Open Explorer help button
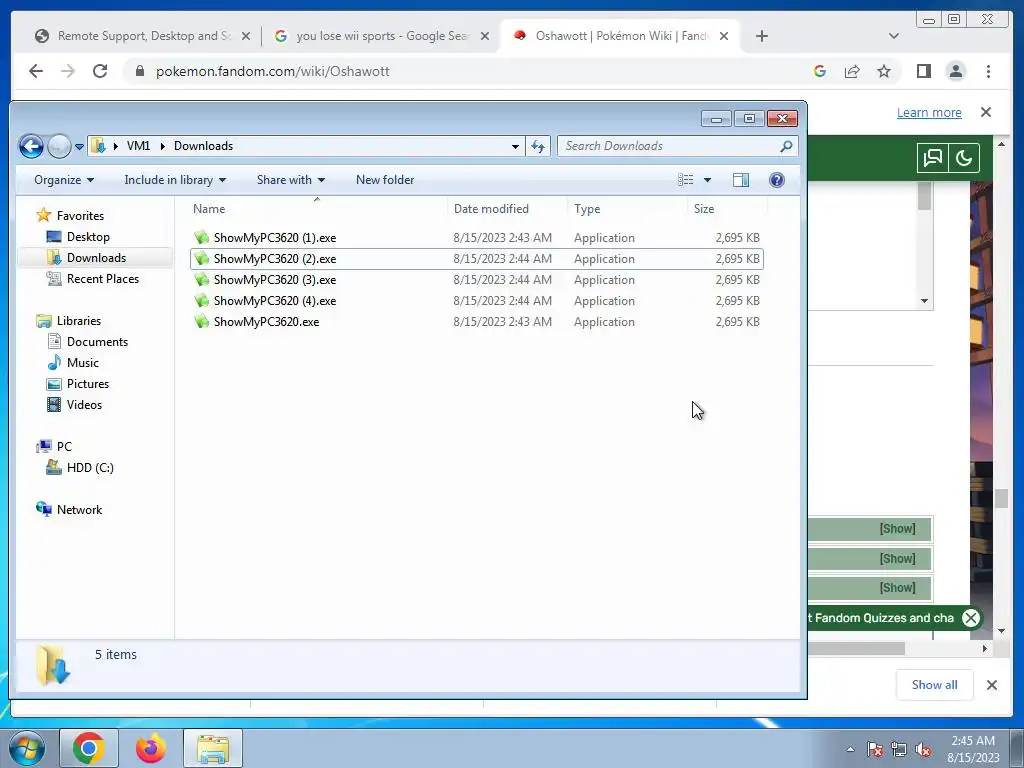 [x=776, y=180]
